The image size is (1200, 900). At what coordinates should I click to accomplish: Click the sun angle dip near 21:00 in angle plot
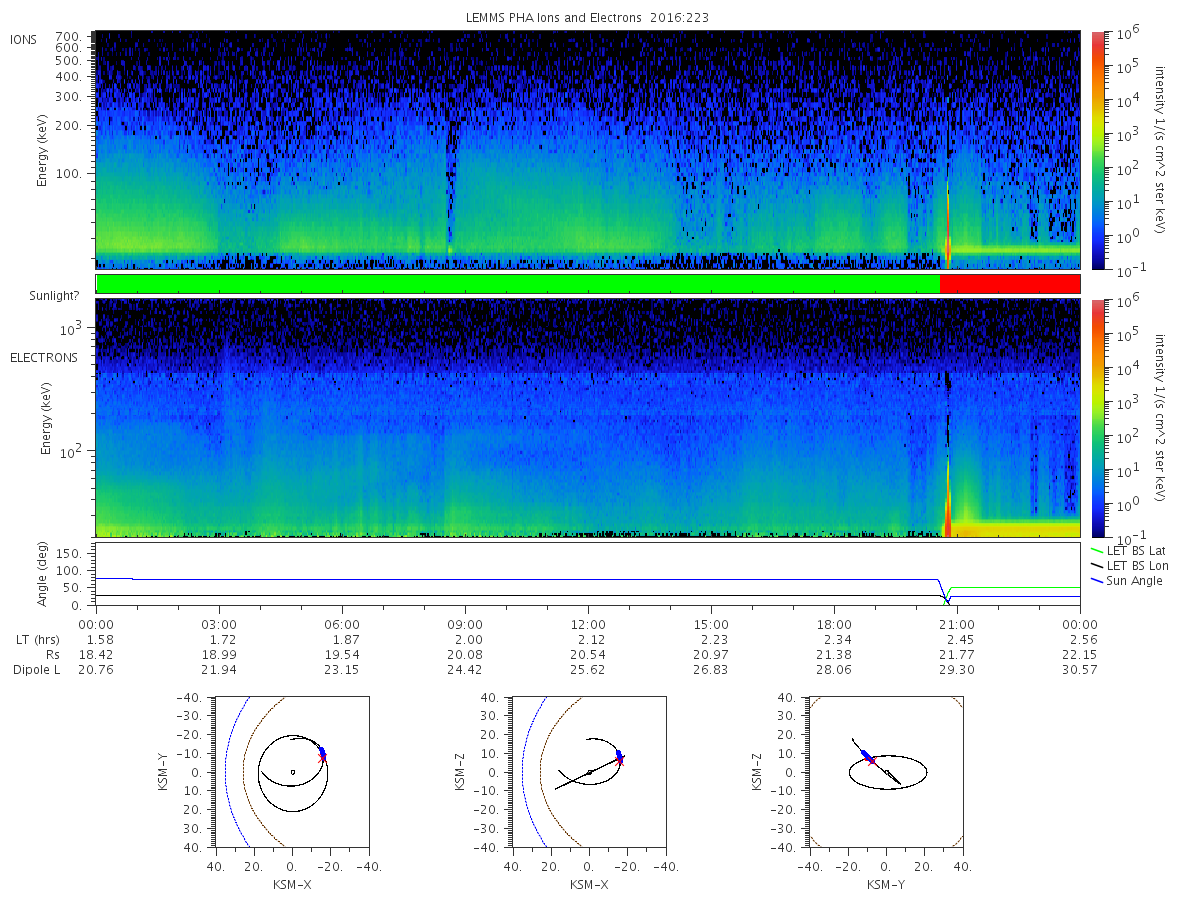[945, 592]
